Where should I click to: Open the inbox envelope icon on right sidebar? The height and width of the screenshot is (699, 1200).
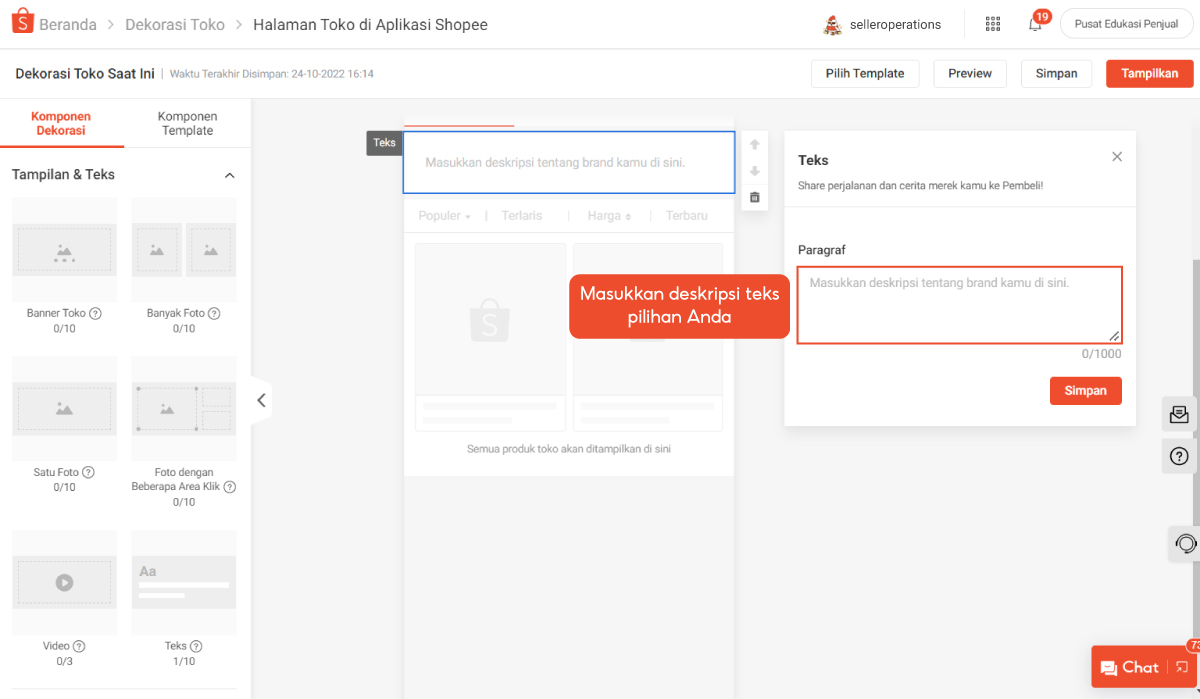pos(1179,414)
